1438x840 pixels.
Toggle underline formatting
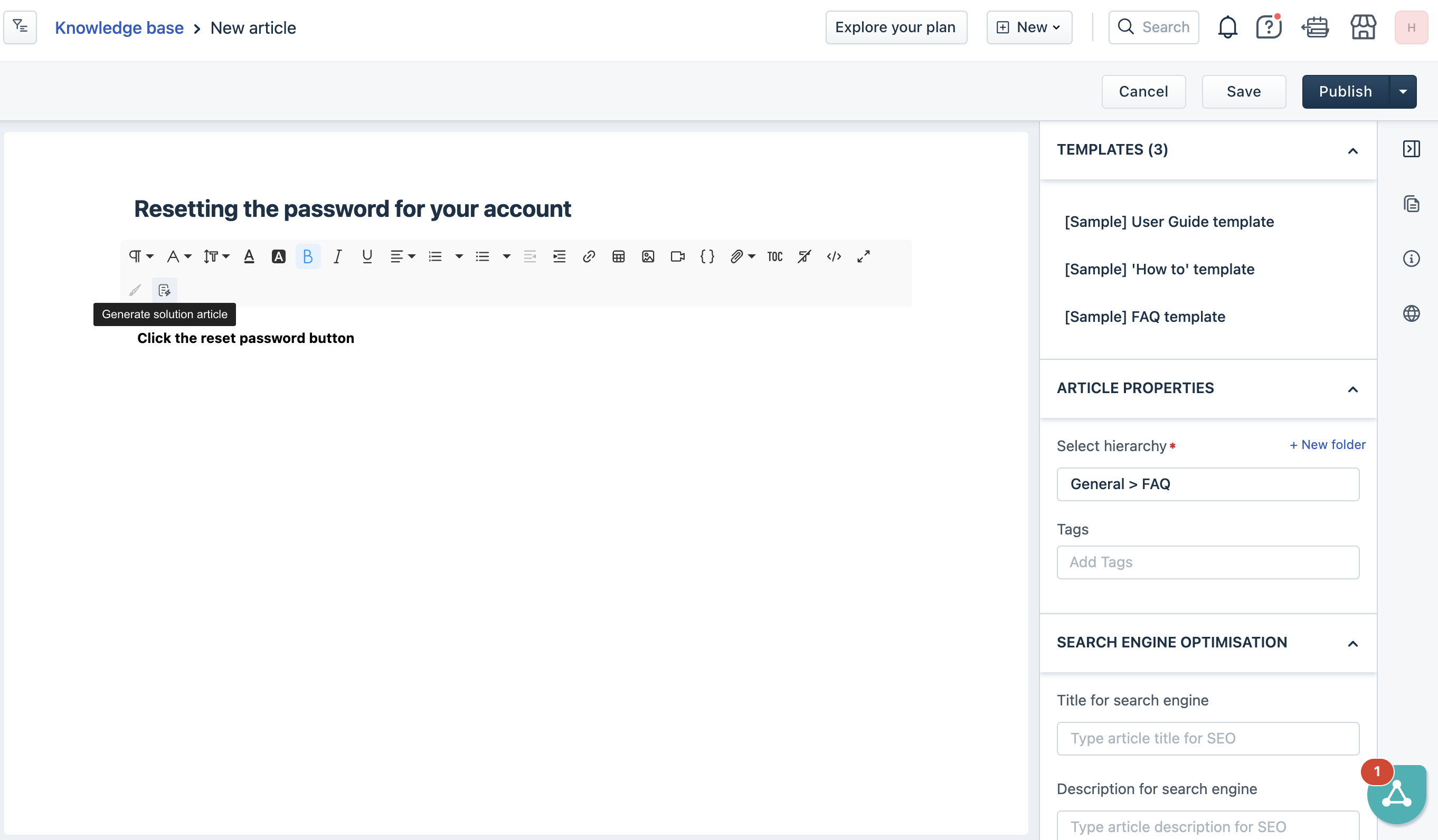[x=367, y=256]
